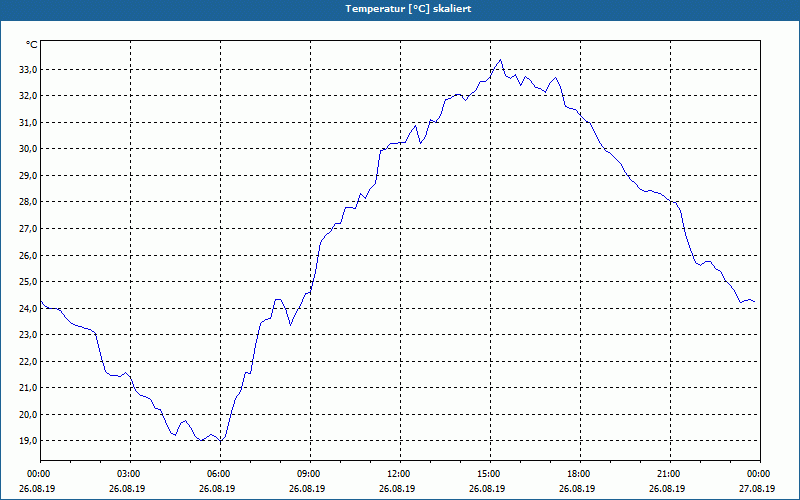Pick the 26,0 temperature tick label
This screenshot has width=800, height=500.
point(28,255)
